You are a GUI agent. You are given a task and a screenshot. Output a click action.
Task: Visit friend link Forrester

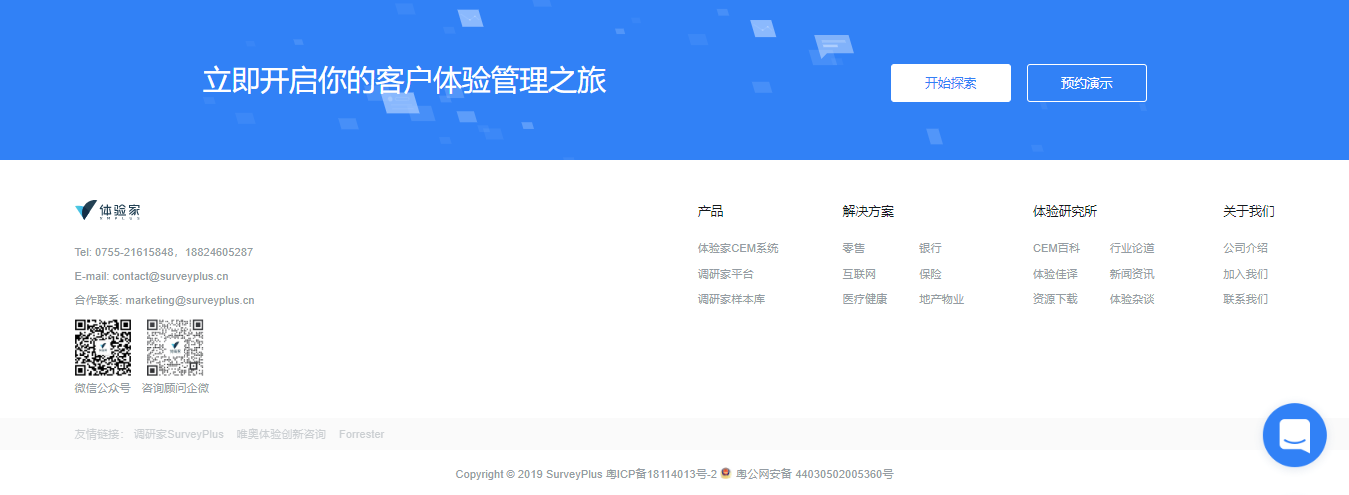(361, 434)
